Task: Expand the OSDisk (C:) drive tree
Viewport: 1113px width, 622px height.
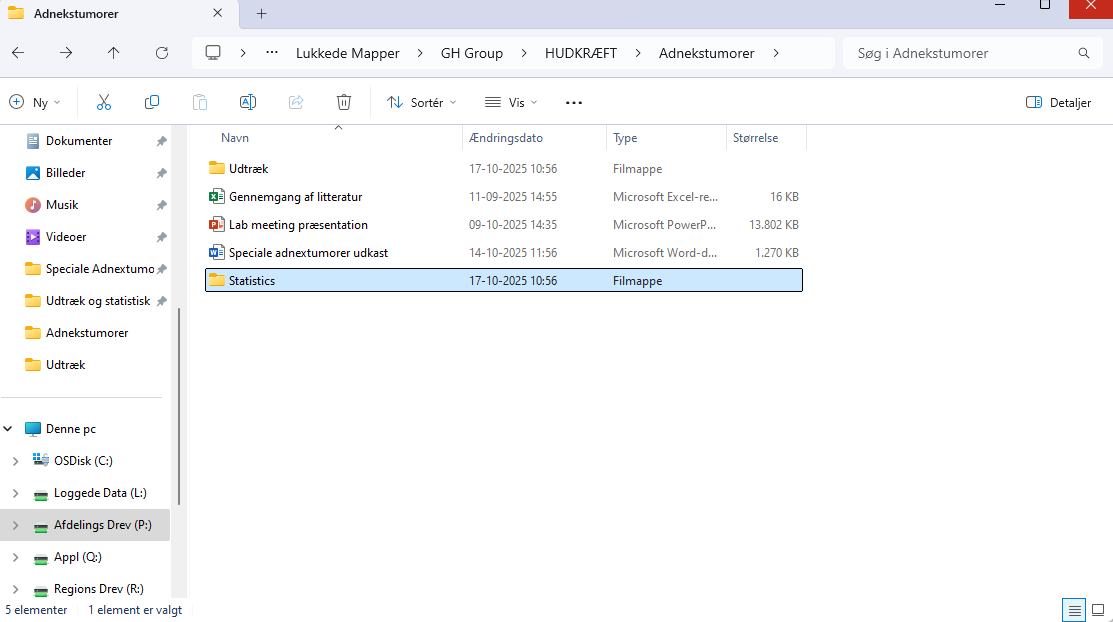Action: (14, 461)
